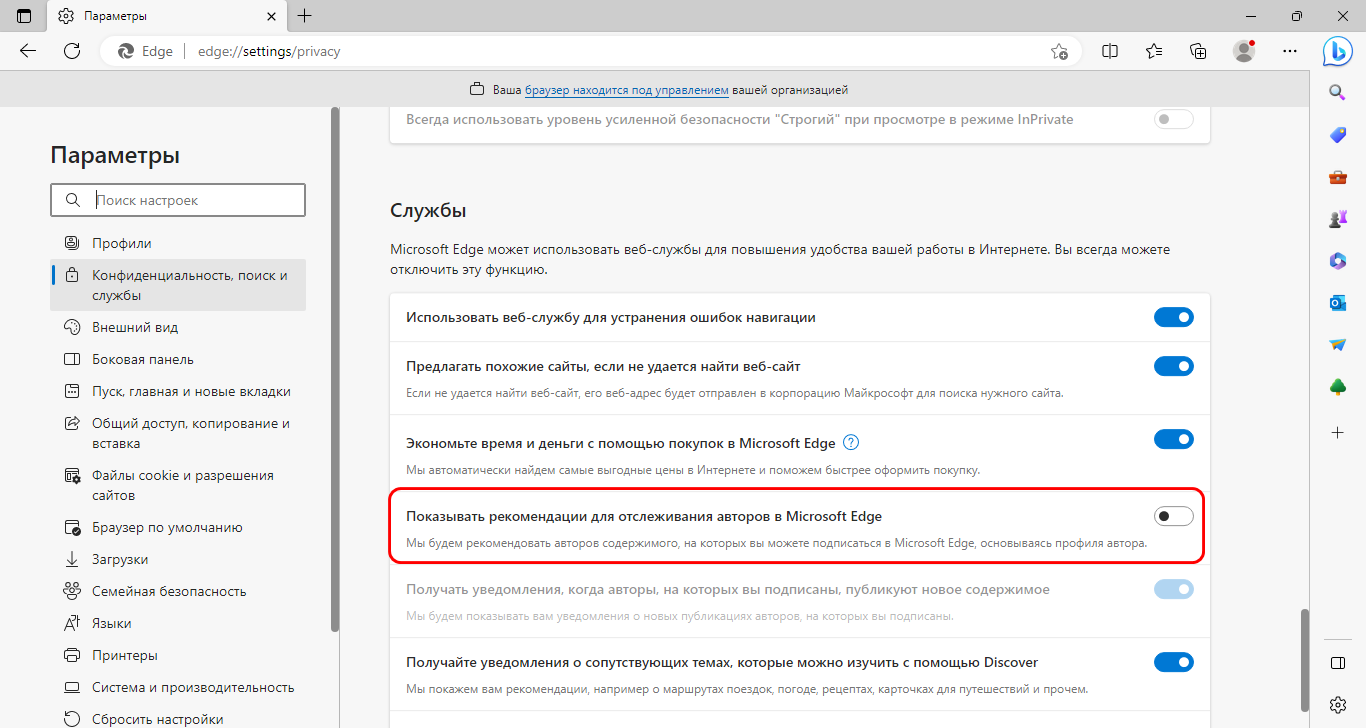
Task: Open the user profile avatar
Action: [1244, 51]
